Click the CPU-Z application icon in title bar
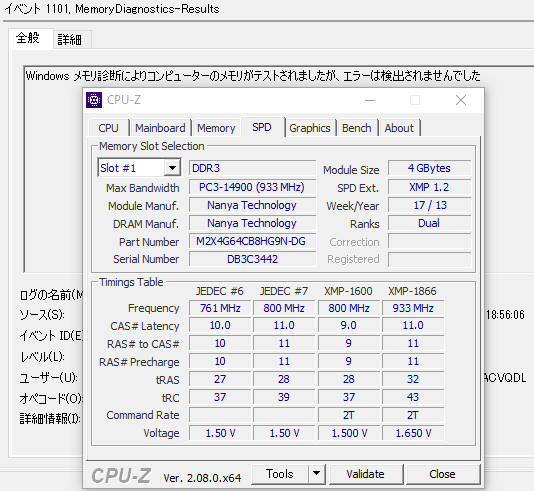Screen dimensions: 534x491 [94, 100]
